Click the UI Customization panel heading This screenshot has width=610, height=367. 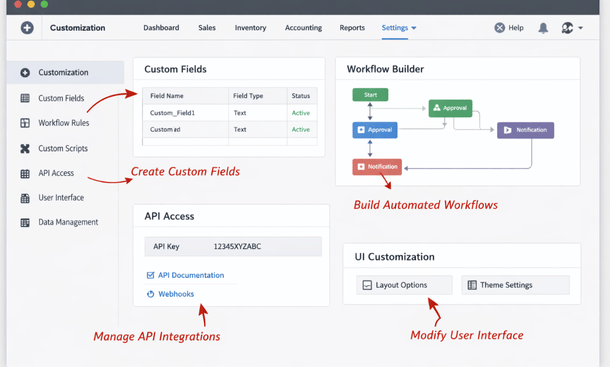point(394,257)
